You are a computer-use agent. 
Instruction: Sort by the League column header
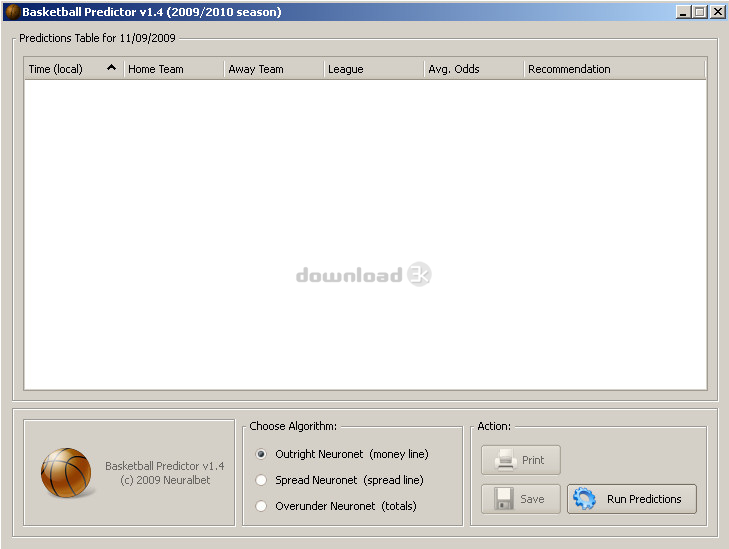pyautogui.click(x=373, y=69)
